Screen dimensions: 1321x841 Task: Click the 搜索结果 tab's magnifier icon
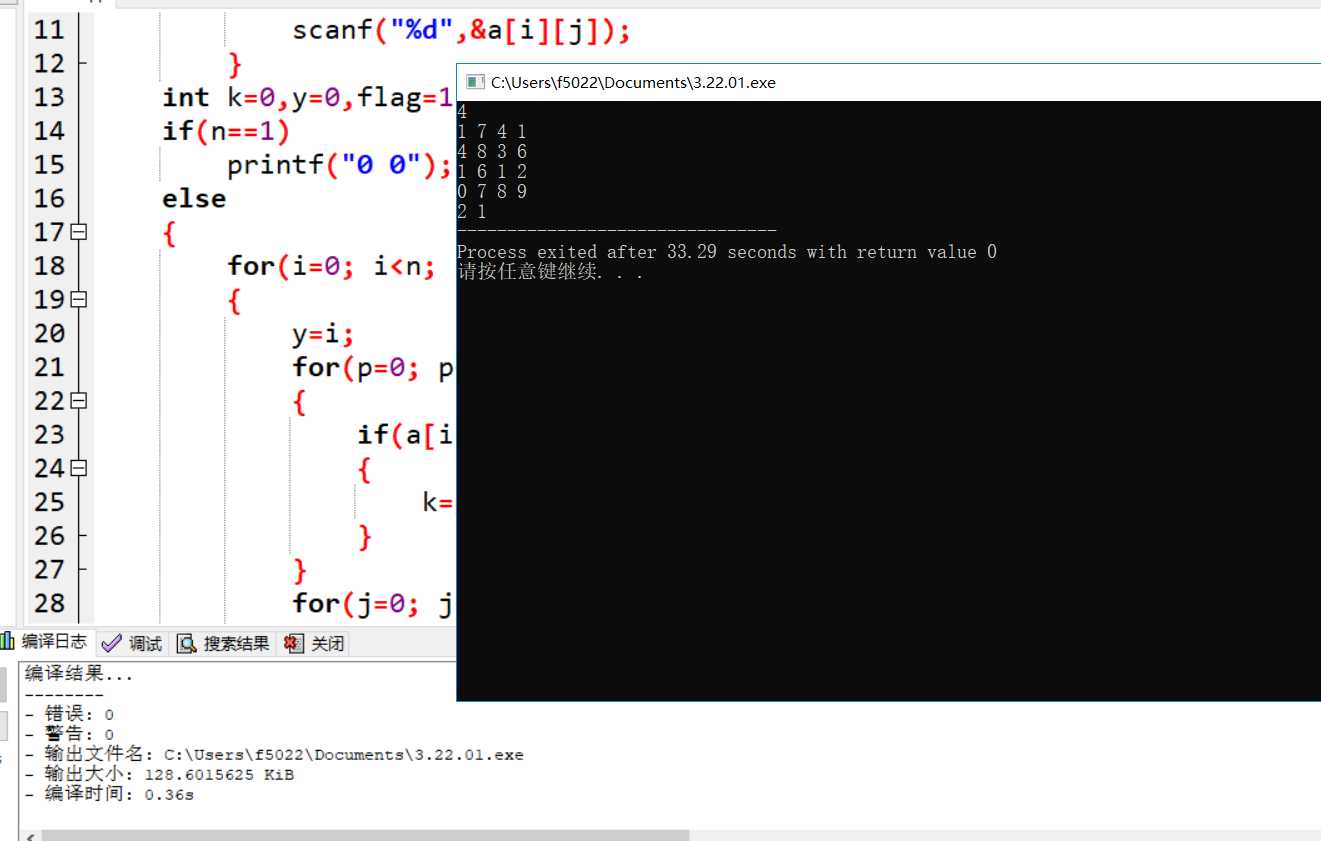point(187,643)
